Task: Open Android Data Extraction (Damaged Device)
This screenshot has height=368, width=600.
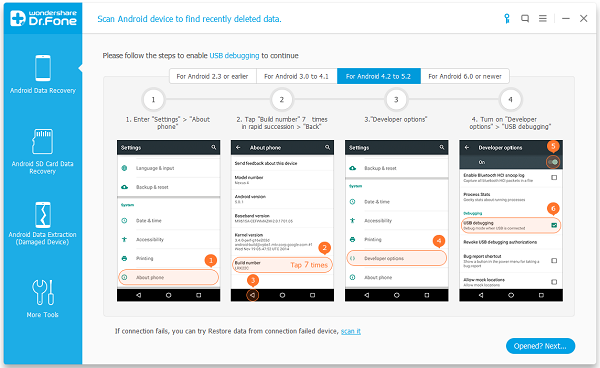Action: pyautogui.click(x=42, y=224)
